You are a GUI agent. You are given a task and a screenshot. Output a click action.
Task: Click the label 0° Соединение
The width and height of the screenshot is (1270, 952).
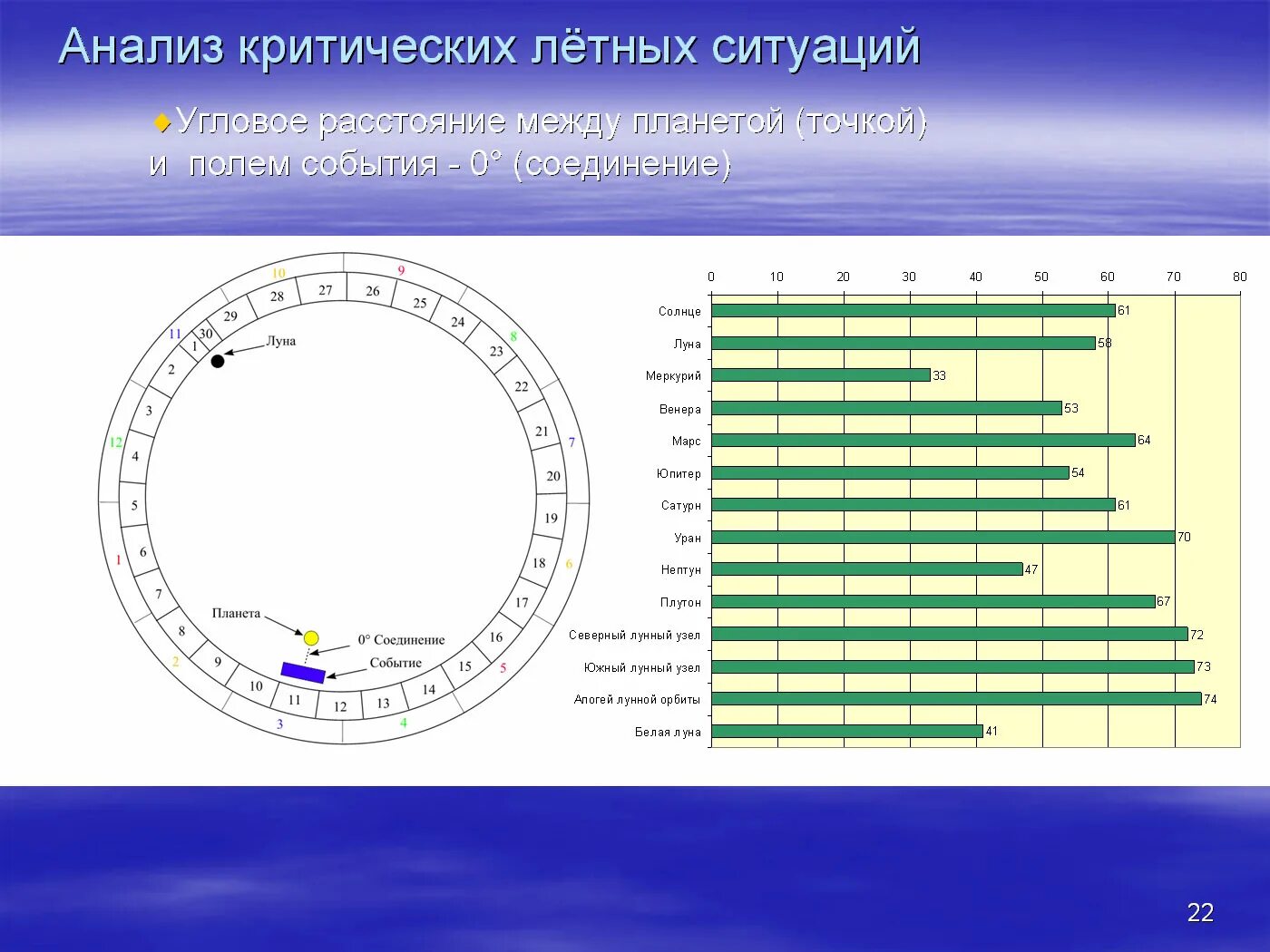pyautogui.click(x=401, y=639)
